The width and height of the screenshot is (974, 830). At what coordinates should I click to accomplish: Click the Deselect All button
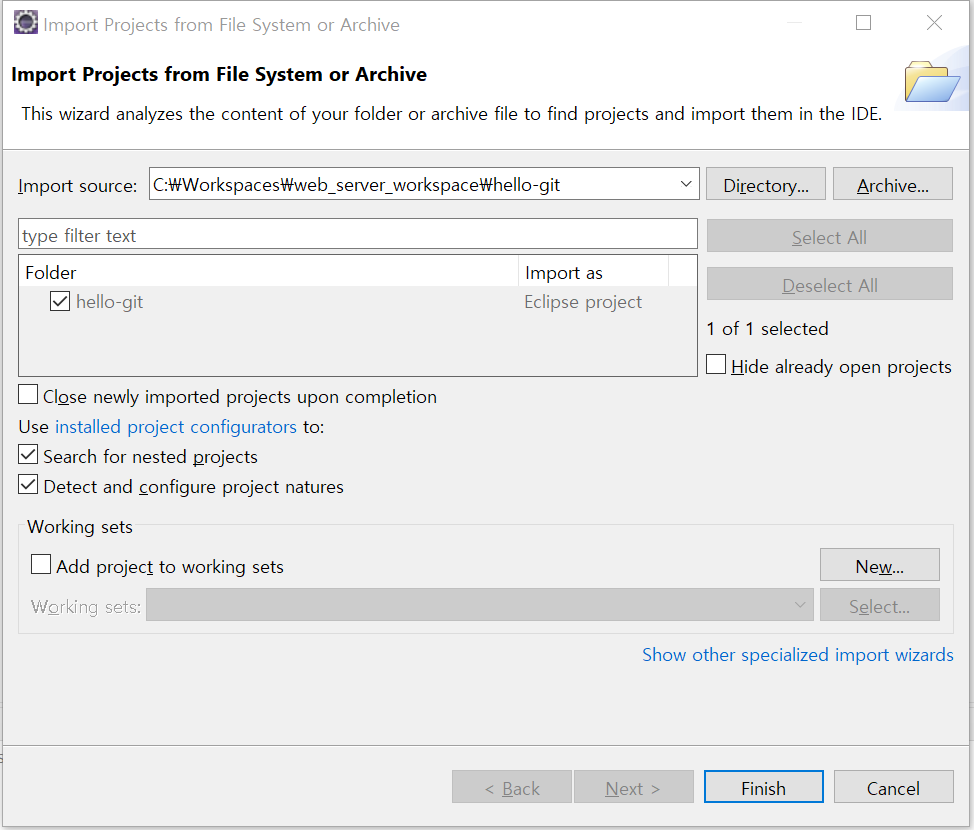point(829,284)
